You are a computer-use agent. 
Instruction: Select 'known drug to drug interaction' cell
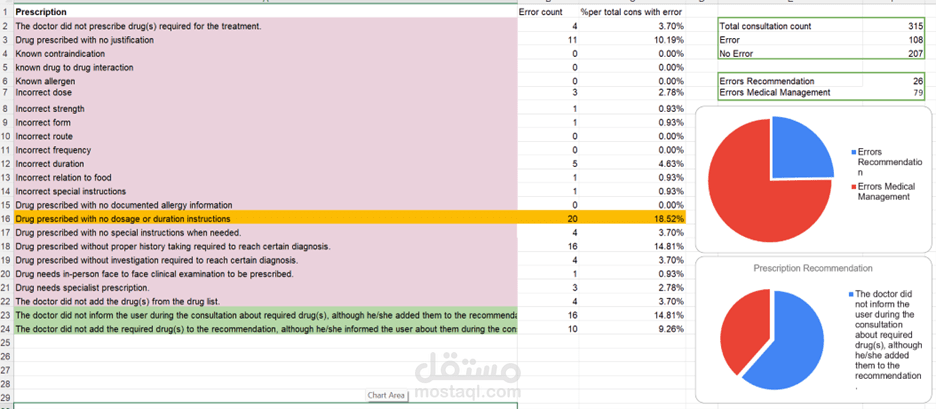(266, 67)
